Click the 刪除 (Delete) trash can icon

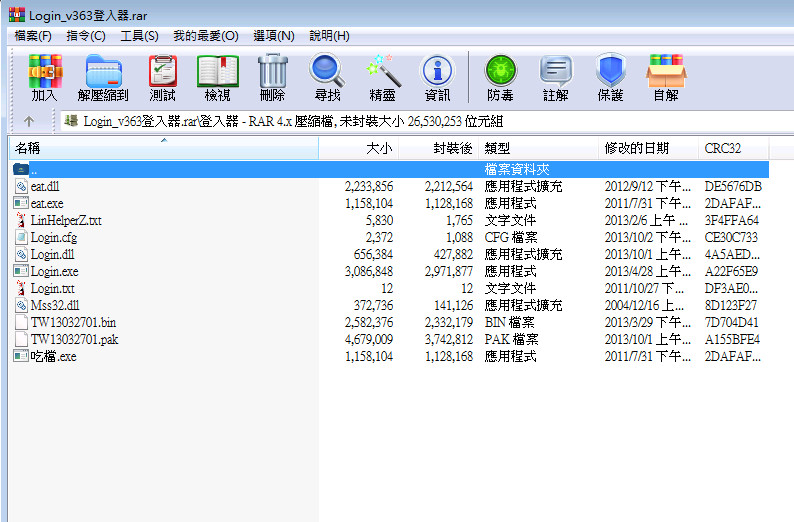pyautogui.click(x=273, y=71)
